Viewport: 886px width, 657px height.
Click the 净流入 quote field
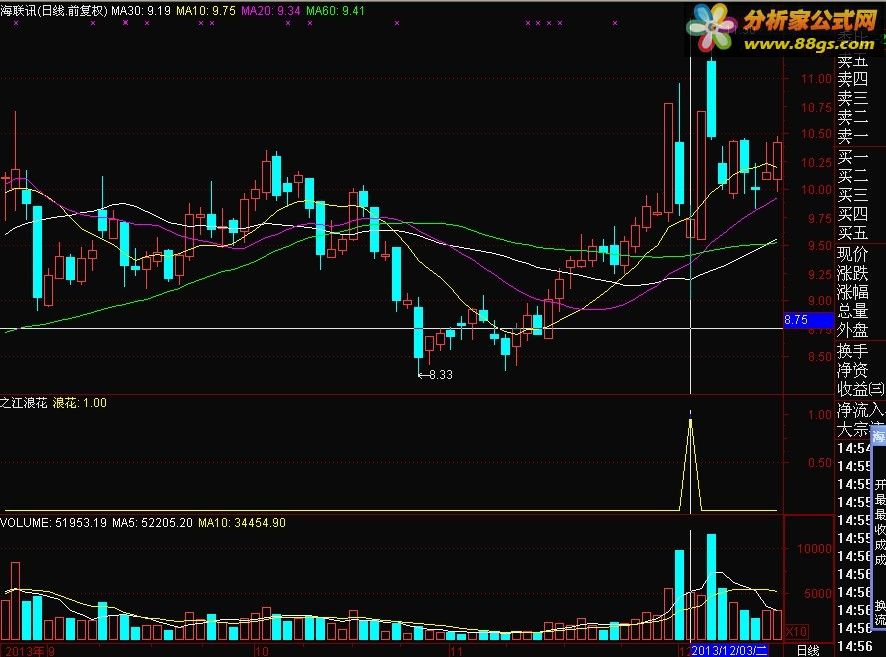pos(861,410)
